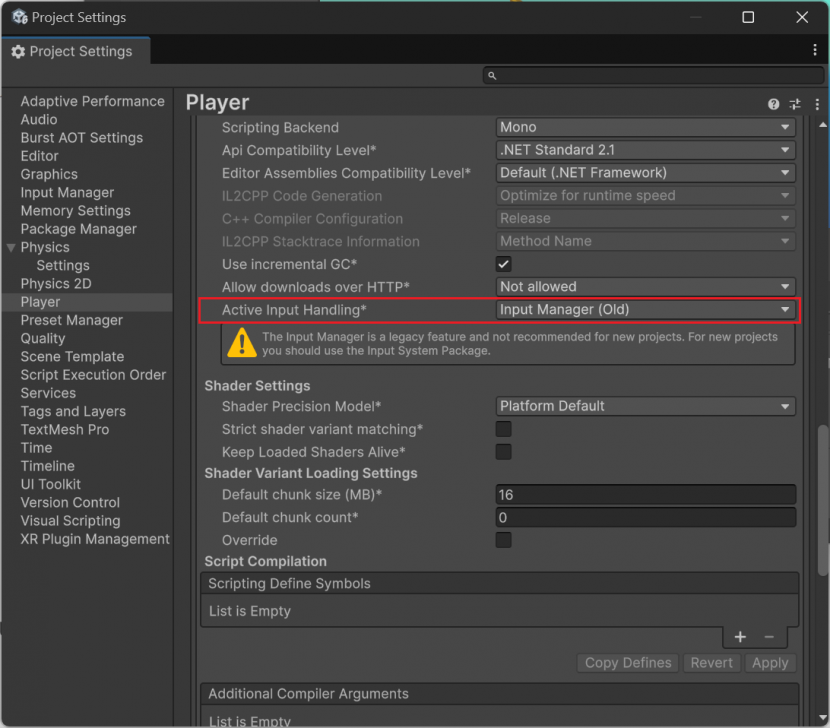Click the yellow warning icon
Screen dimensions: 830x728
coord(242,343)
